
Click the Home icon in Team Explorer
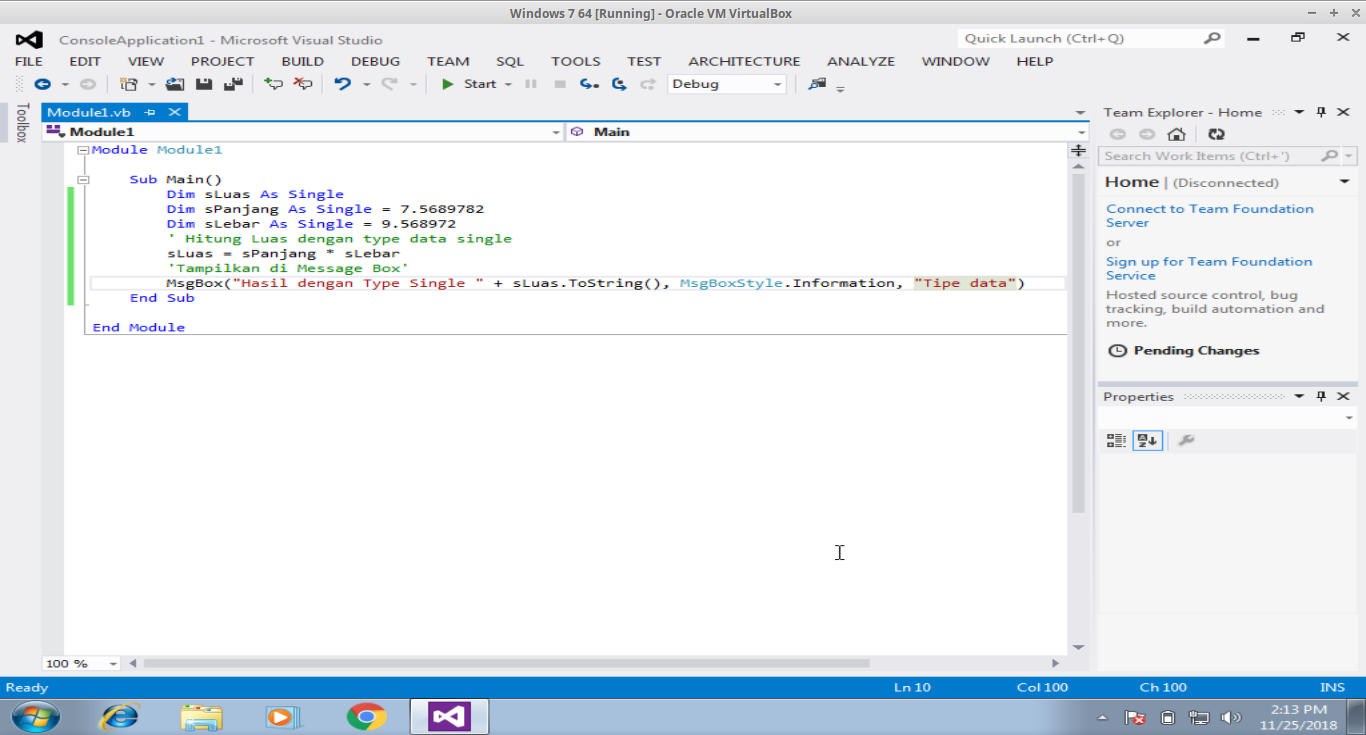click(x=1177, y=133)
